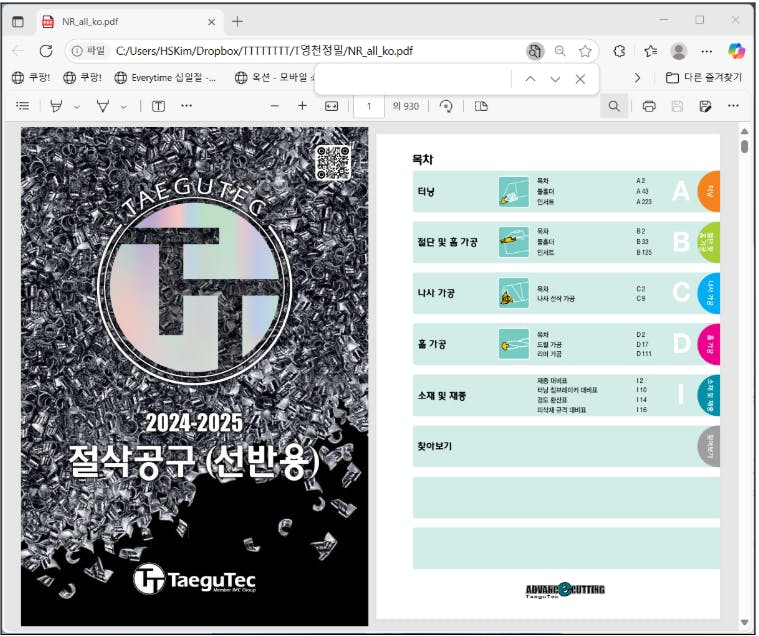The image size is (759, 636).
Task: Click the find-on-page icon in address bar
Action: (x=534, y=51)
